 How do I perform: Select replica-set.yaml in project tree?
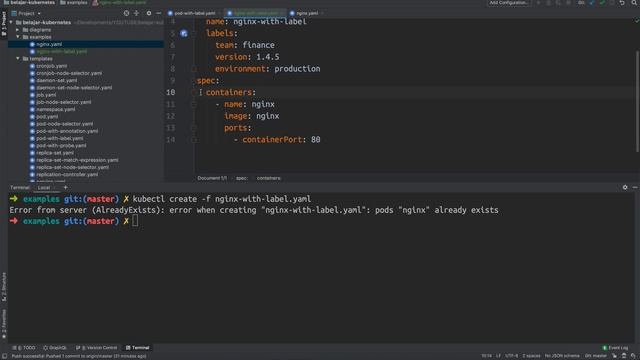(55, 153)
